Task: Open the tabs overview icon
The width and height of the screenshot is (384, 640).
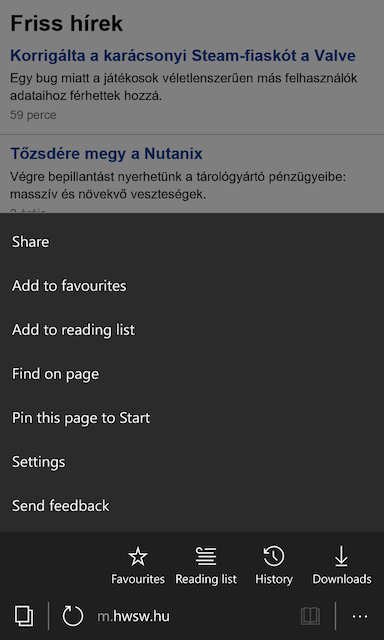Action: point(24,616)
